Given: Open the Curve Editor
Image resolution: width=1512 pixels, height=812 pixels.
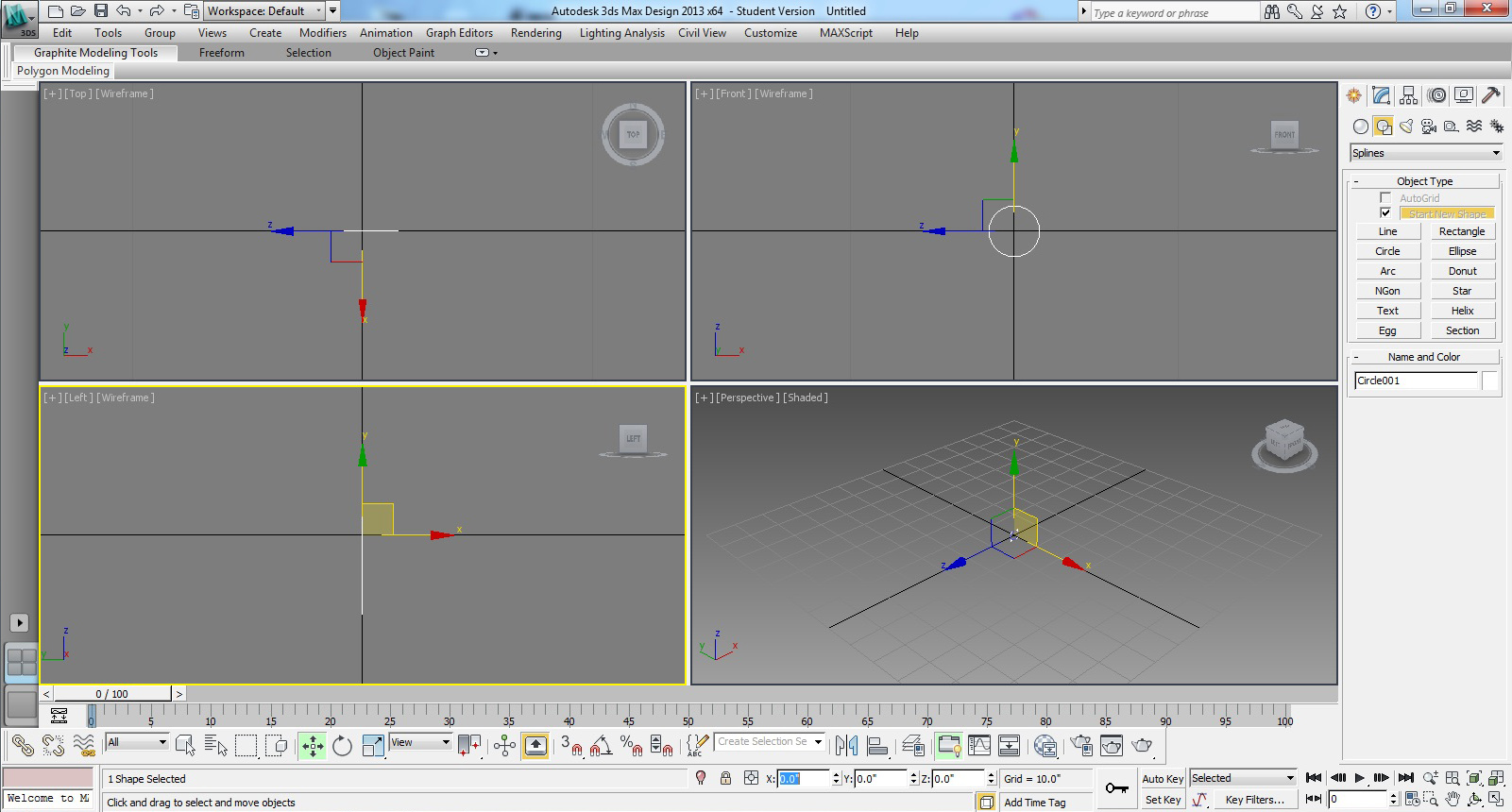Looking at the screenshot, I should (x=979, y=746).
